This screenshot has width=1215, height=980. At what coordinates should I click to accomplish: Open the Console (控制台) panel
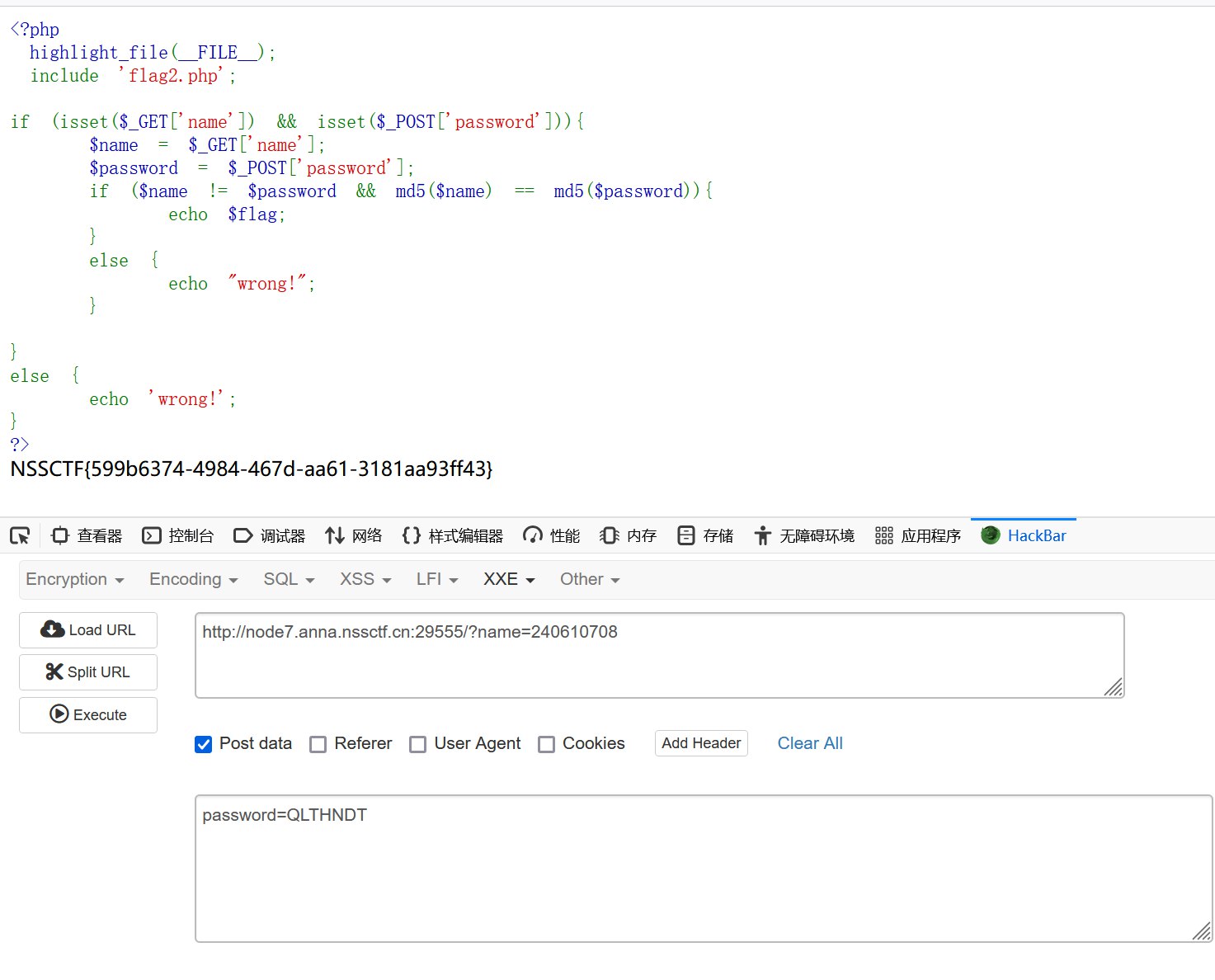(178, 536)
